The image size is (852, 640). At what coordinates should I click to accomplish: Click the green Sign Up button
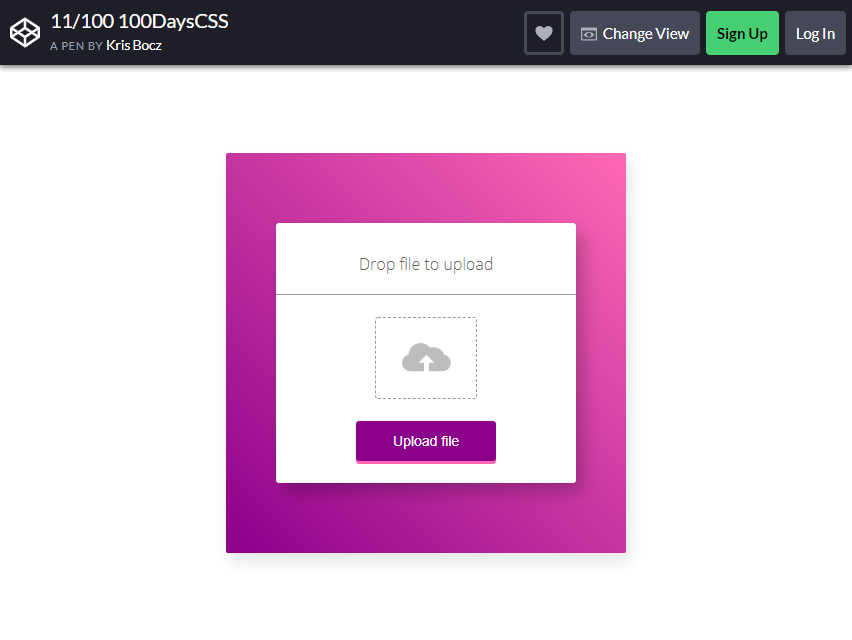[x=742, y=33]
